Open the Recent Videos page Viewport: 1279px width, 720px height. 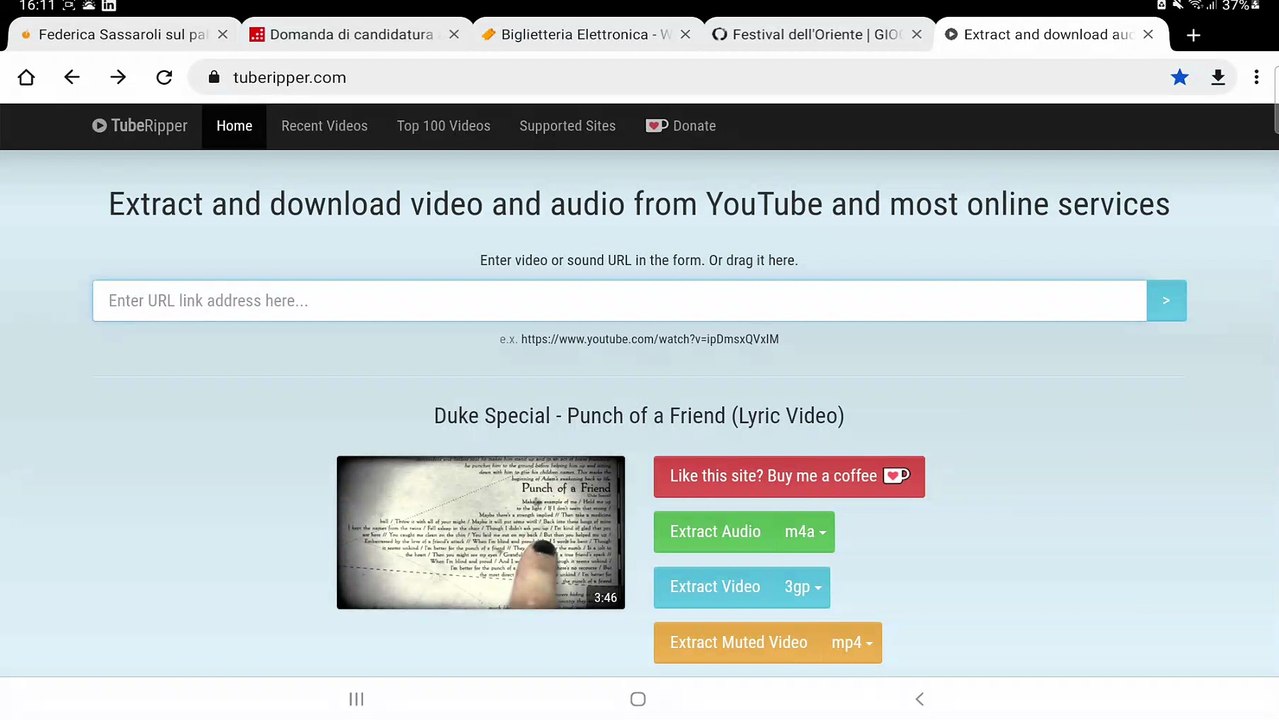[324, 126]
